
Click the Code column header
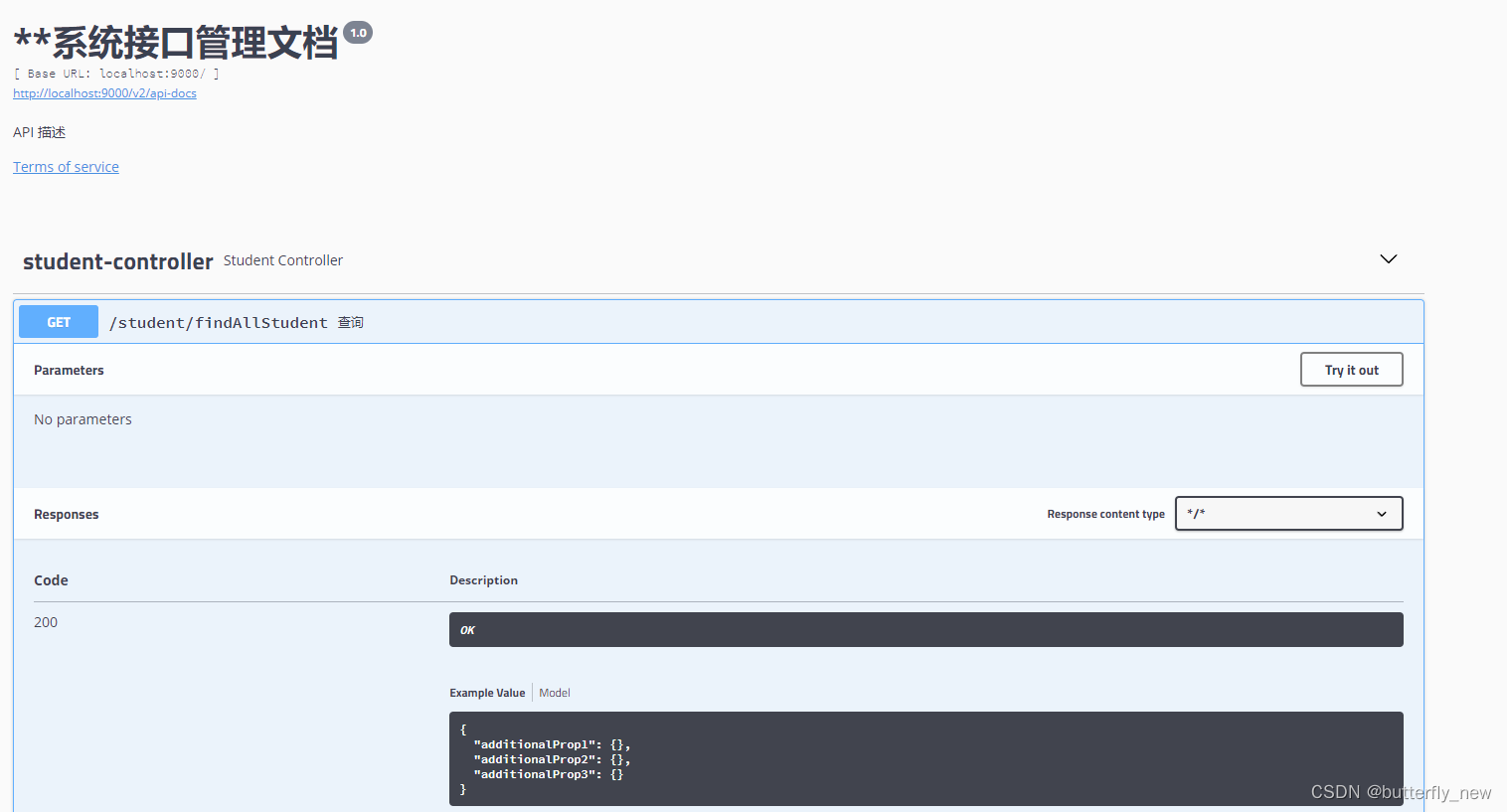[51, 580]
